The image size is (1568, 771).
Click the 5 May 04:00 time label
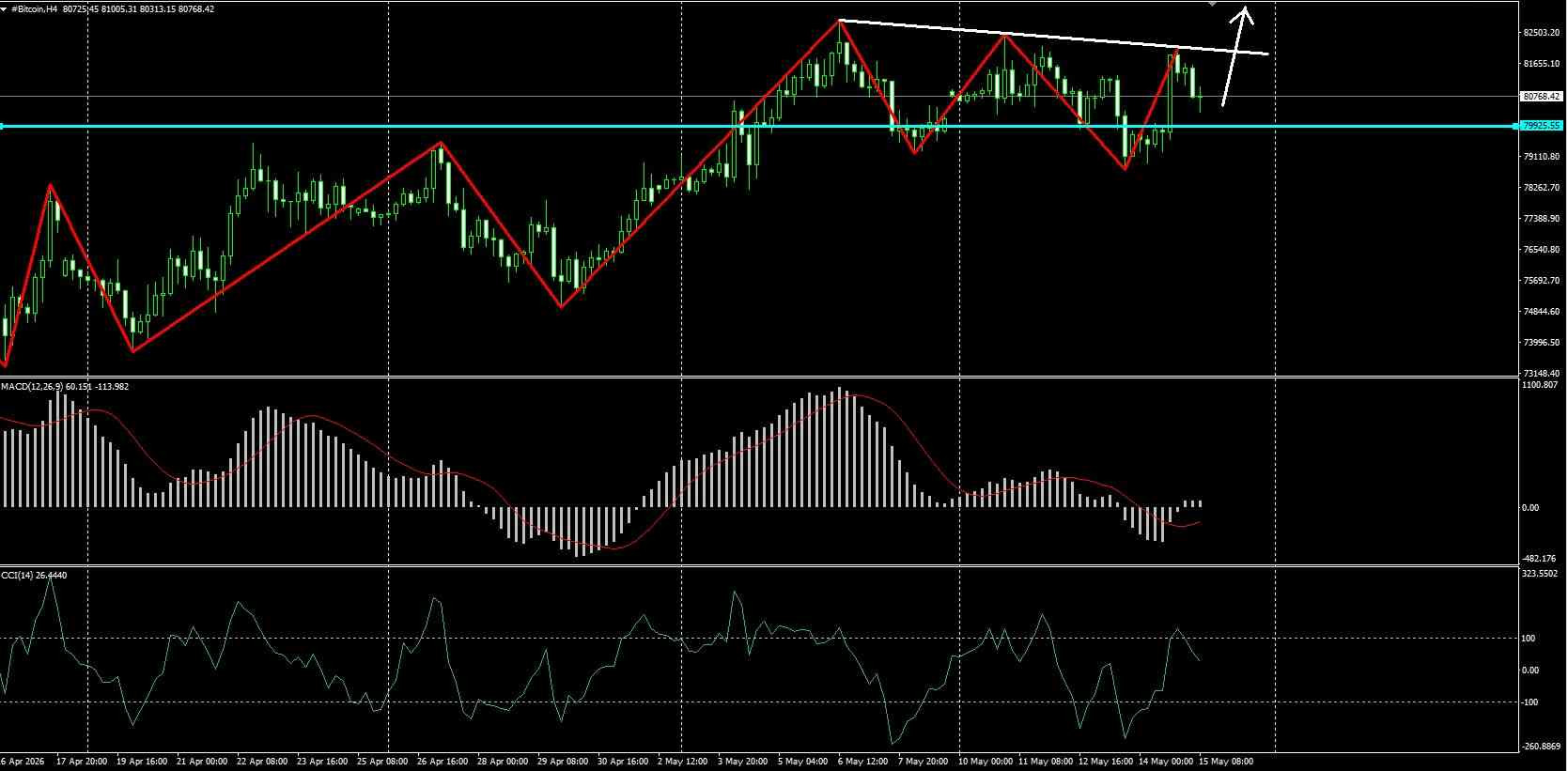[x=802, y=762]
